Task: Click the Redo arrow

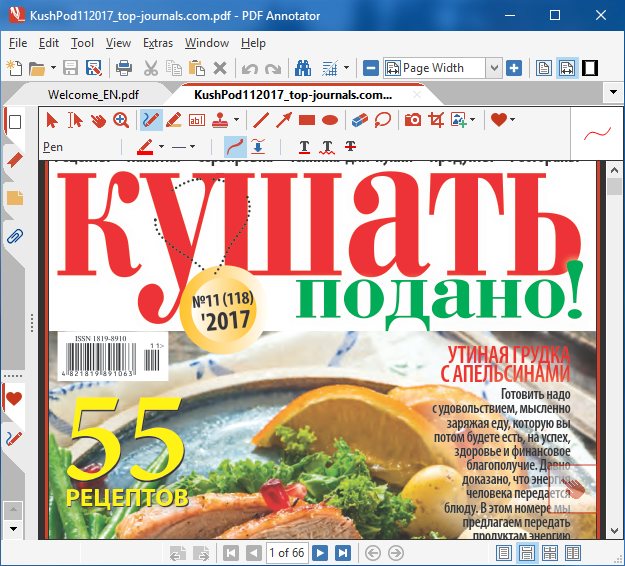Action: coord(273,69)
